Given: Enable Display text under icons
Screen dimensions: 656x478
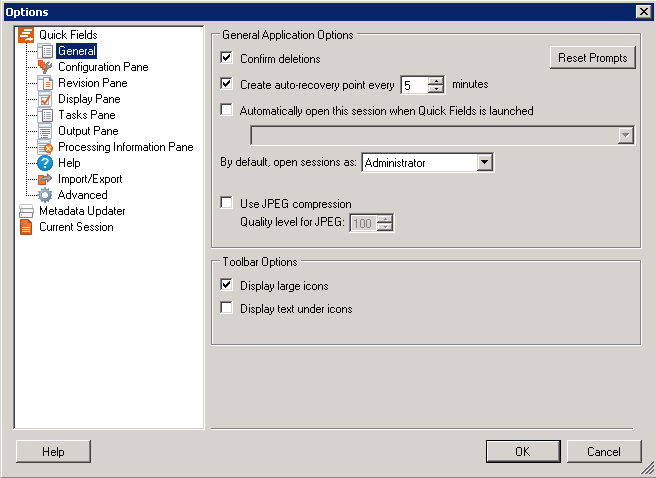Looking at the screenshot, I should tap(226, 308).
